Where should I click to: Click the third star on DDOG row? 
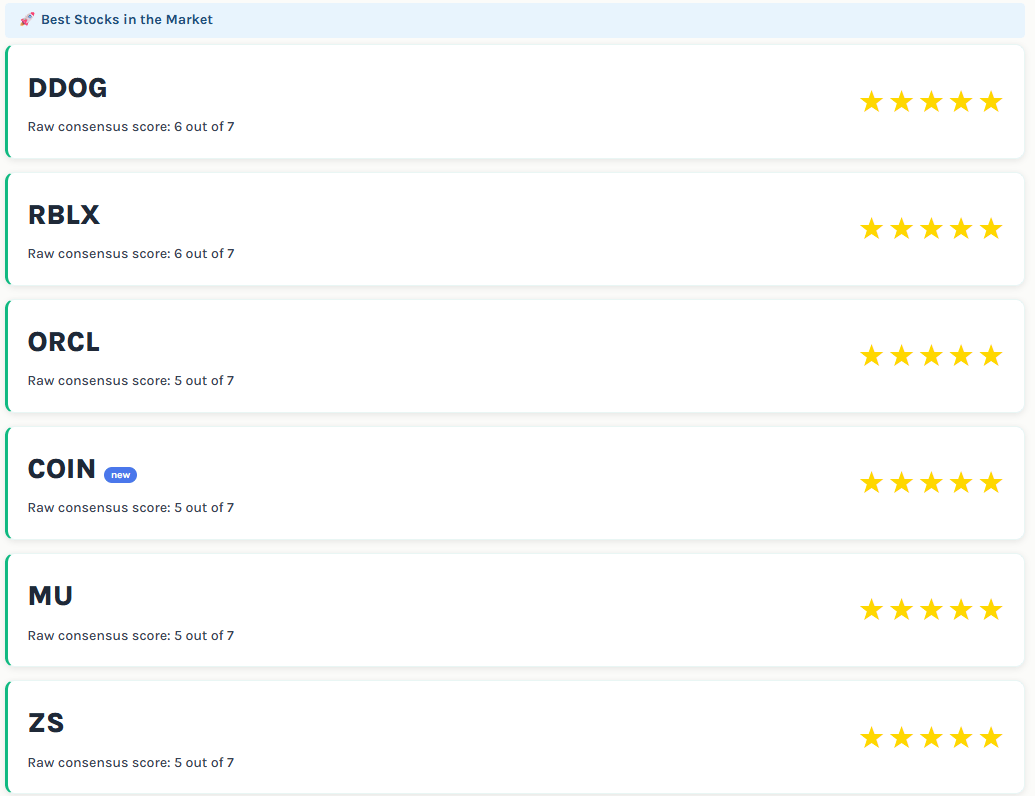[x=931, y=102]
